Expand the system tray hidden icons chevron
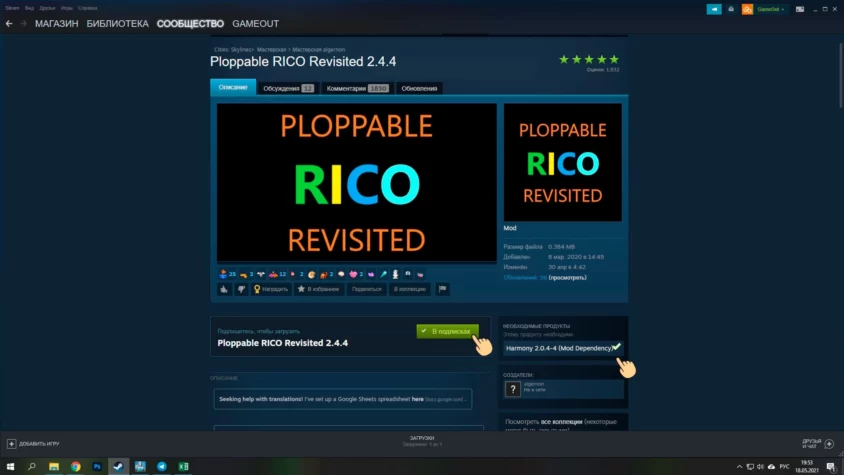The height and width of the screenshot is (475, 844). [x=739, y=466]
